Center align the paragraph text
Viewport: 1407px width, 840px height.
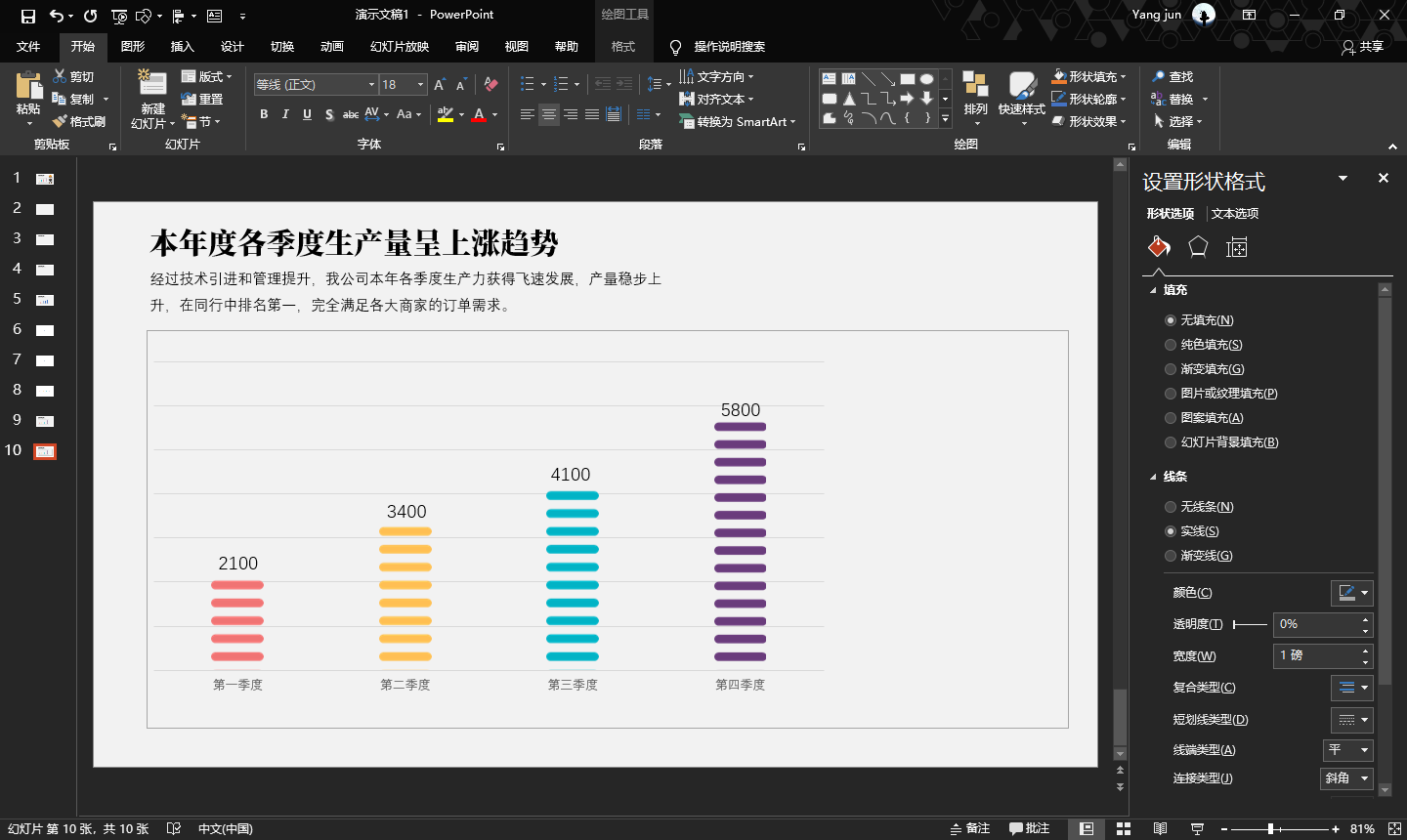tap(549, 114)
